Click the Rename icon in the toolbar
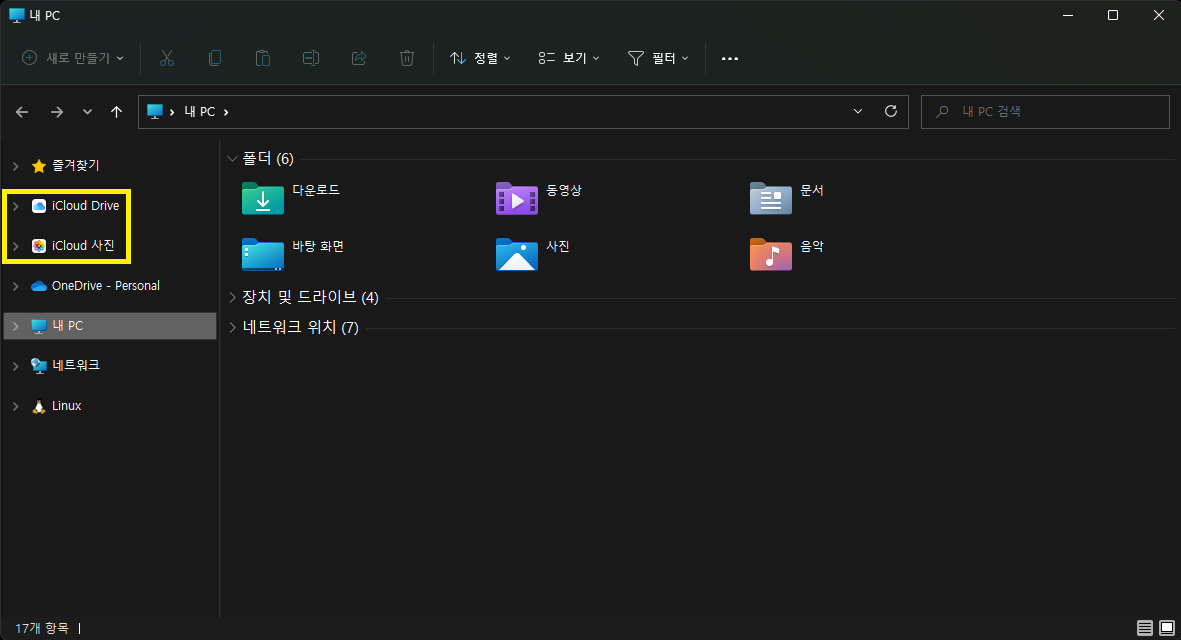 (x=311, y=58)
